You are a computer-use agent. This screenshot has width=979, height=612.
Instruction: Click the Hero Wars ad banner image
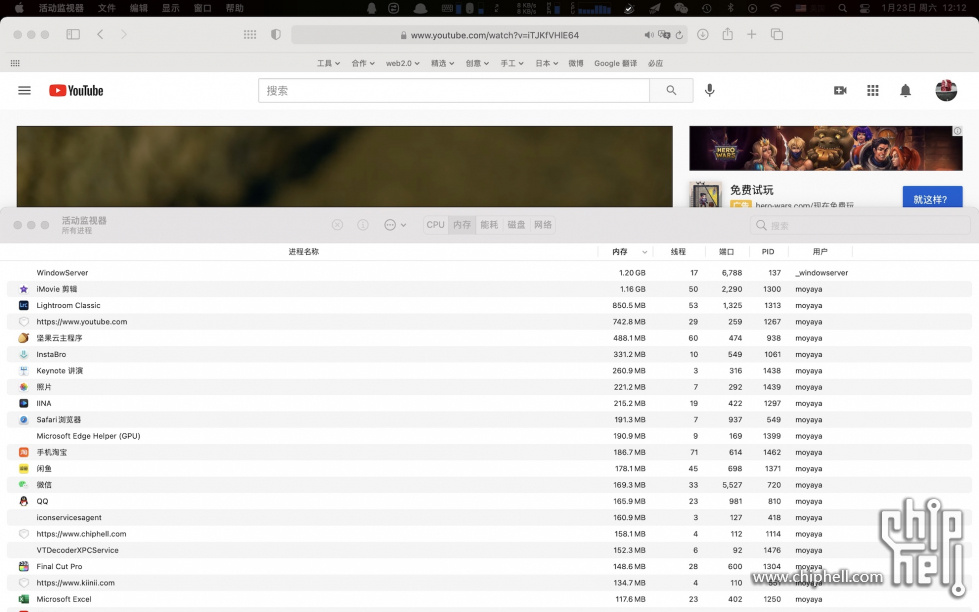pyautogui.click(x=825, y=148)
